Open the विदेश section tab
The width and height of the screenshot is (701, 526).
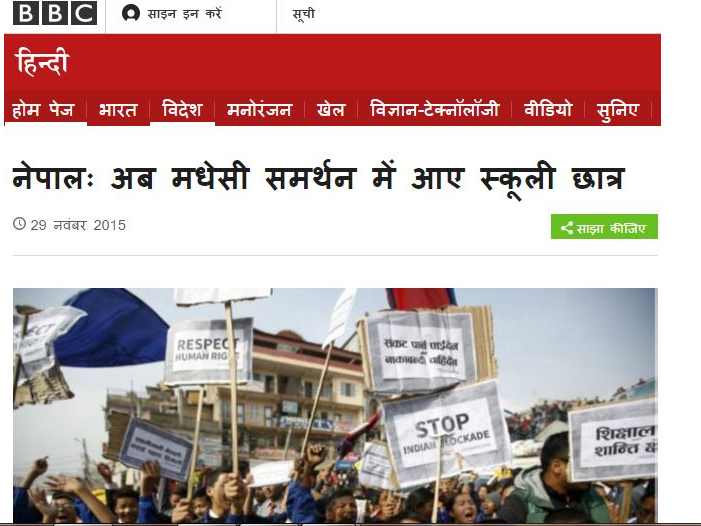click(x=182, y=109)
